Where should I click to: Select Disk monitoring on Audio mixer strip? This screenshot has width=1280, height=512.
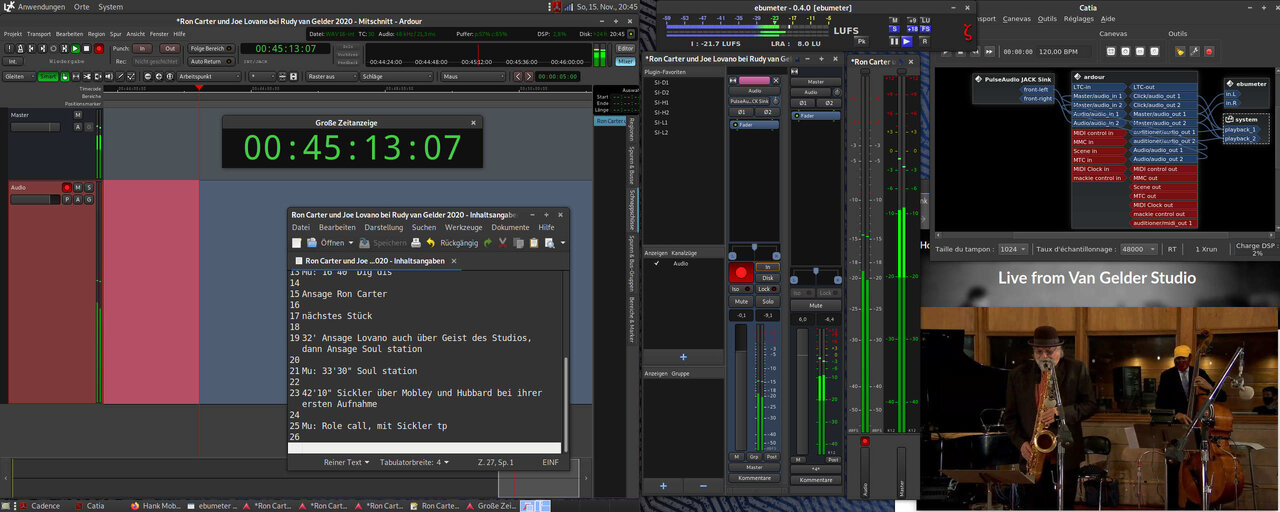click(768, 278)
